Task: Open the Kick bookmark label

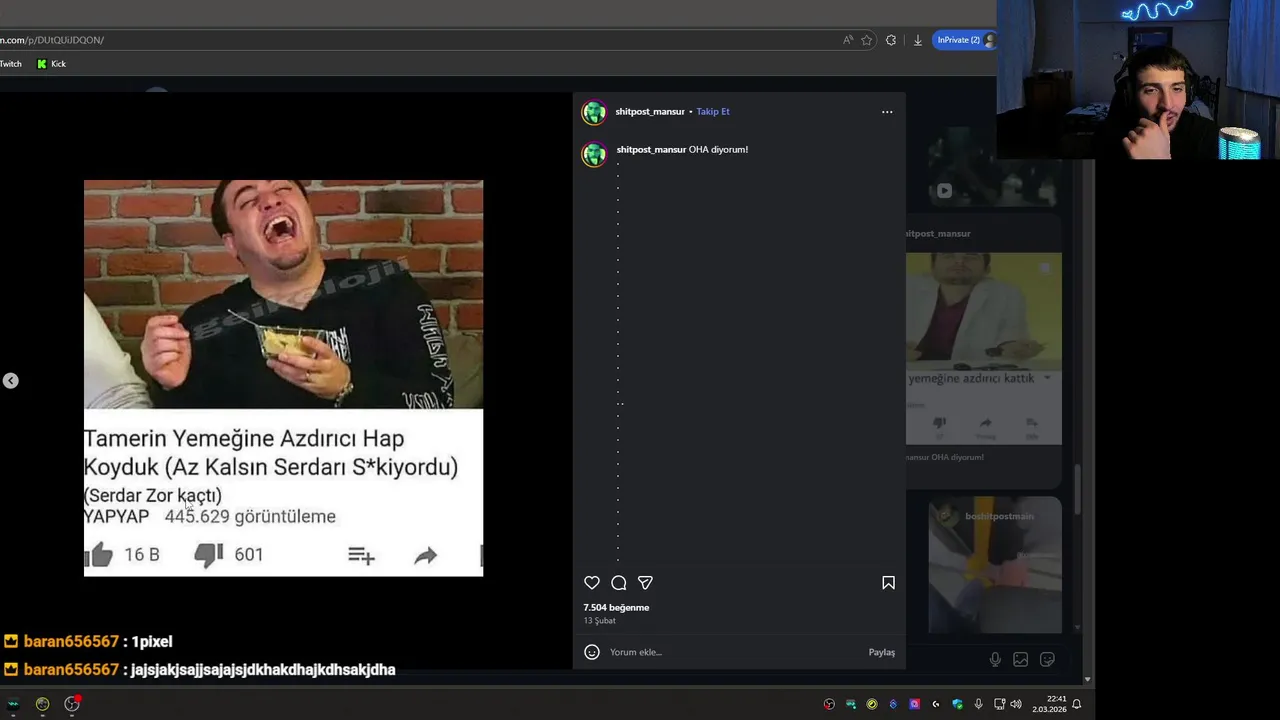Action: [58, 64]
